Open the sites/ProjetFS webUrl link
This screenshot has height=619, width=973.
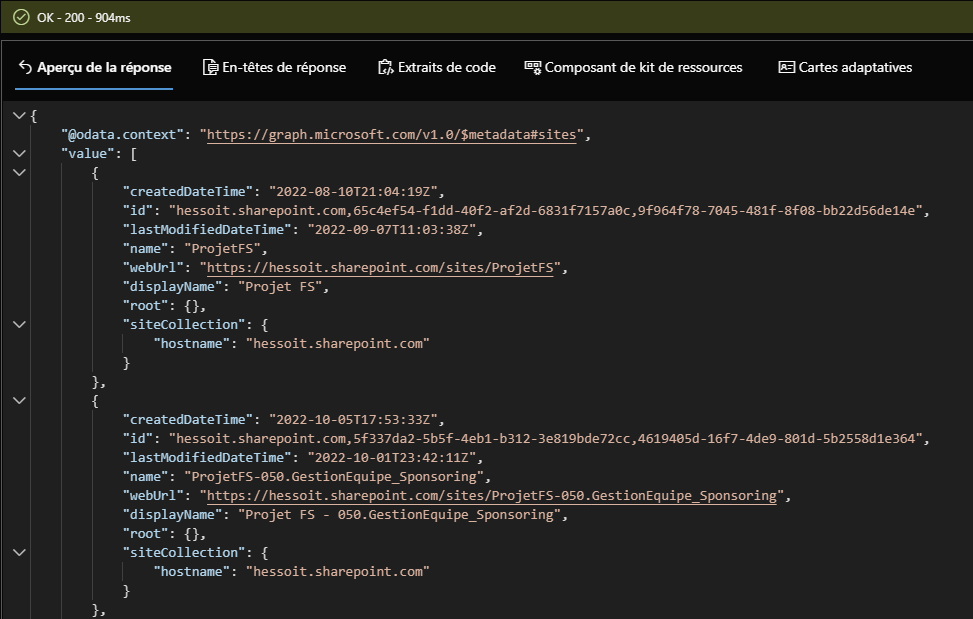(x=380, y=267)
